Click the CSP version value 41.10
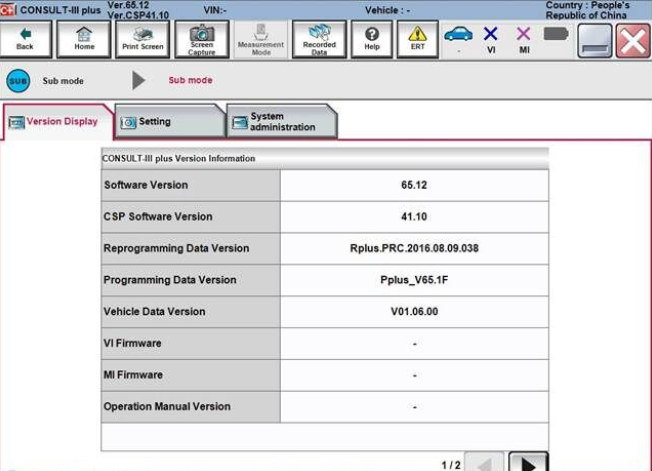Screen dimensions: 652x471 [x=414, y=217]
